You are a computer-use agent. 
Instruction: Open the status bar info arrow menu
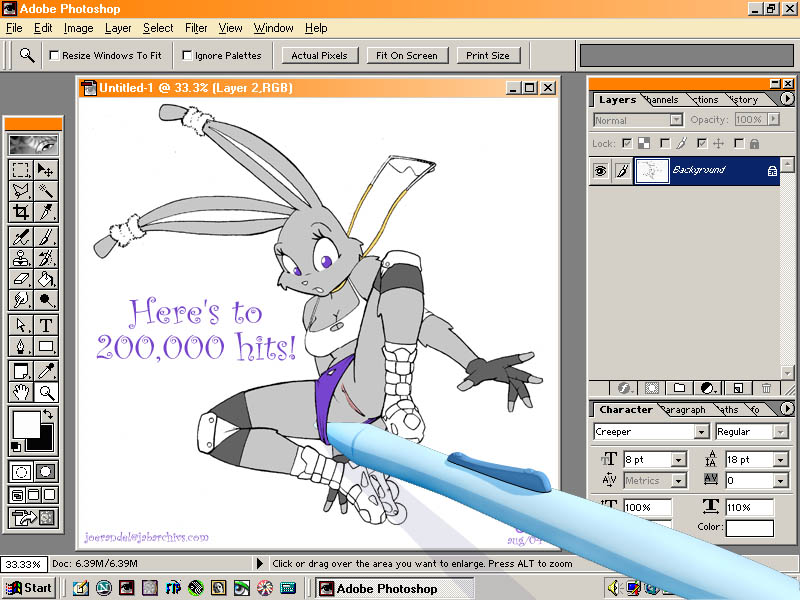click(x=260, y=563)
